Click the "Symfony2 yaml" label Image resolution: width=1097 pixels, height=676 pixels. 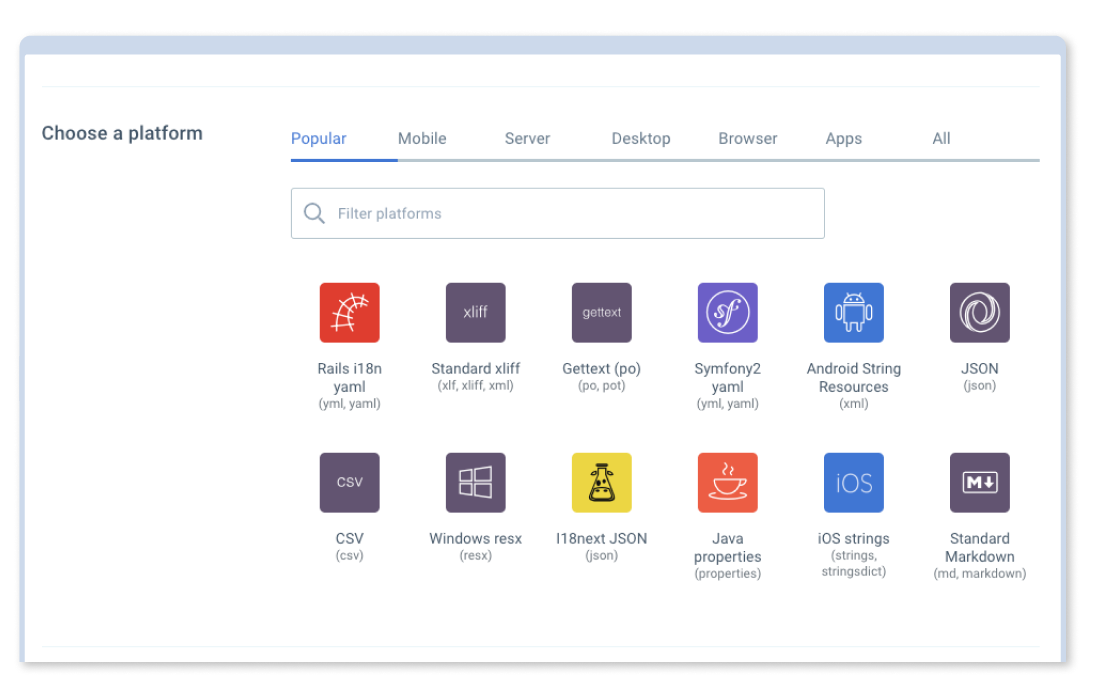coord(728,378)
